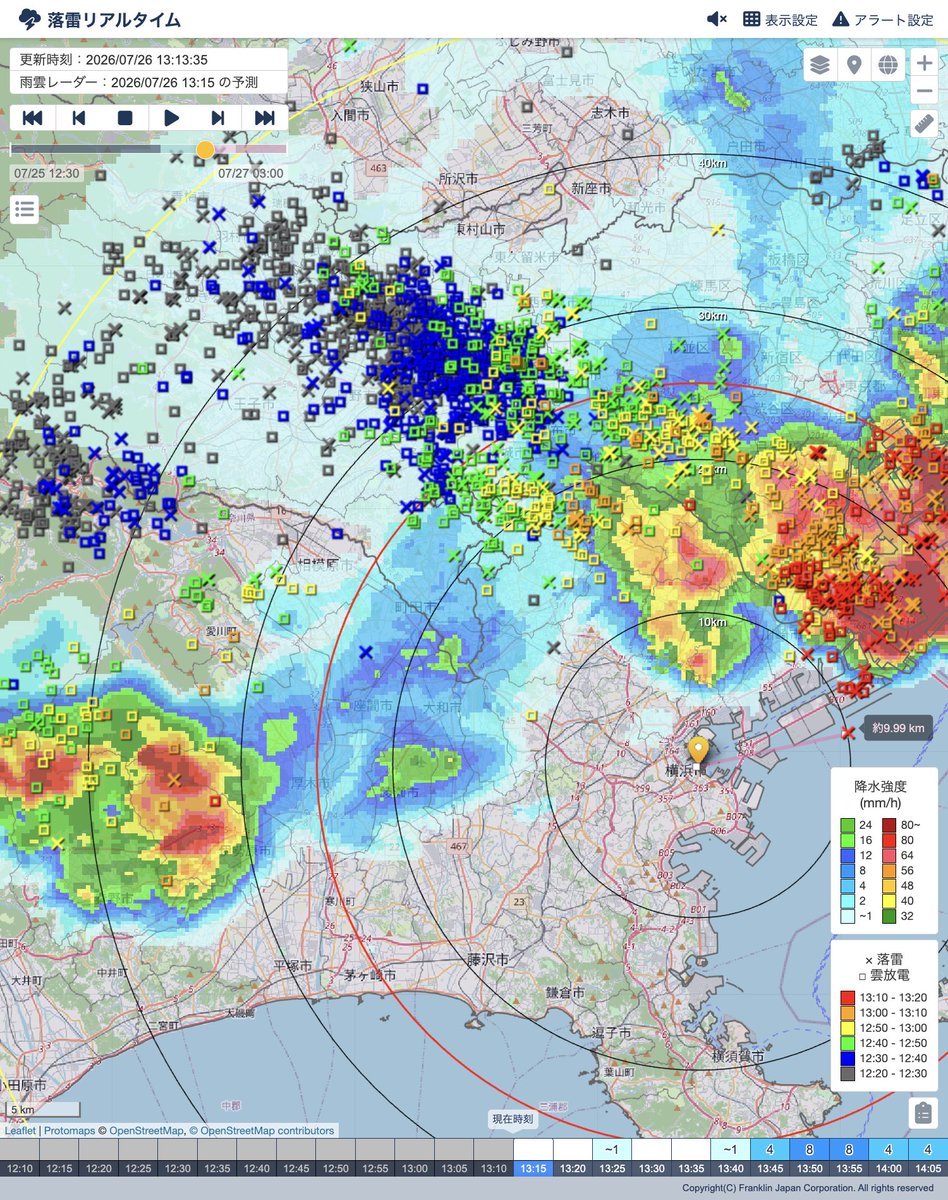Step back one frame
948x1200 pixels.
pos(78,117)
